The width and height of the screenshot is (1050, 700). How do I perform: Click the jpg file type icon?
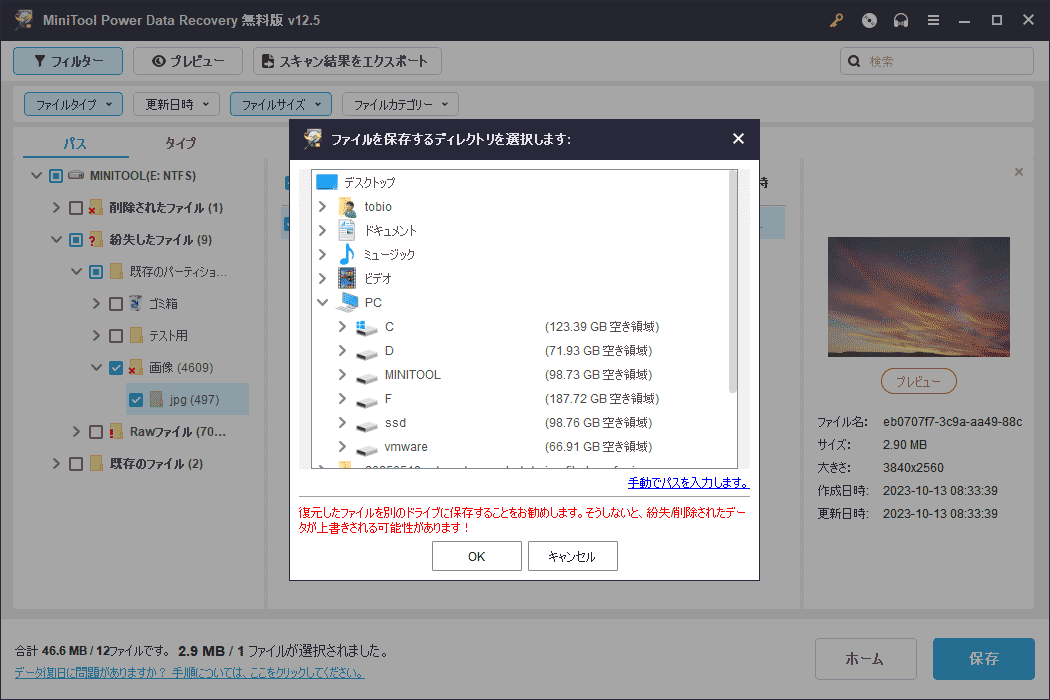[x=156, y=399]
